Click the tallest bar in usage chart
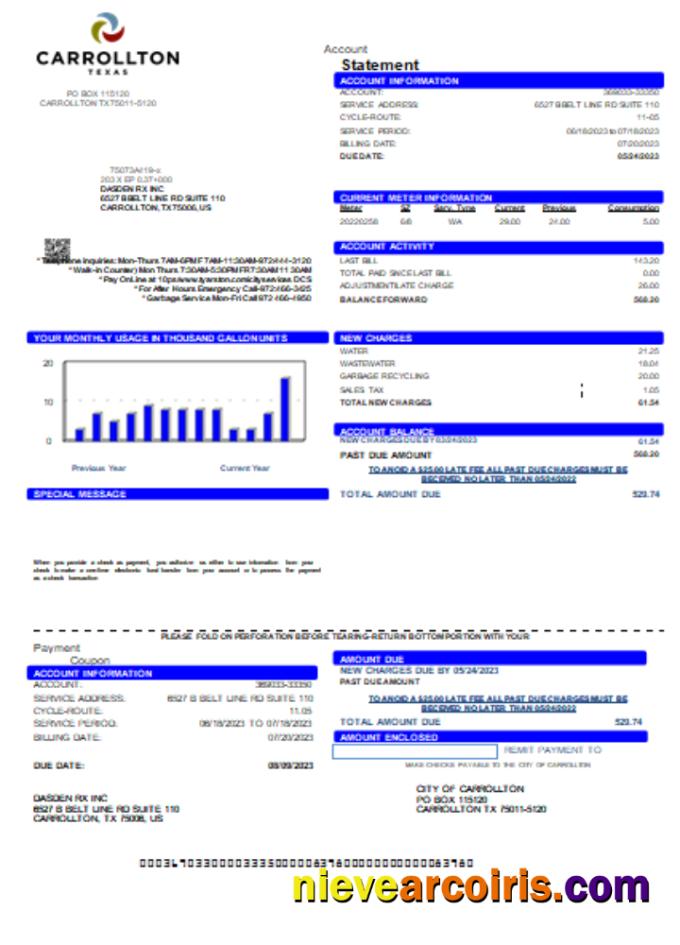This screenshot has height=945, width=680. (285, 408)
